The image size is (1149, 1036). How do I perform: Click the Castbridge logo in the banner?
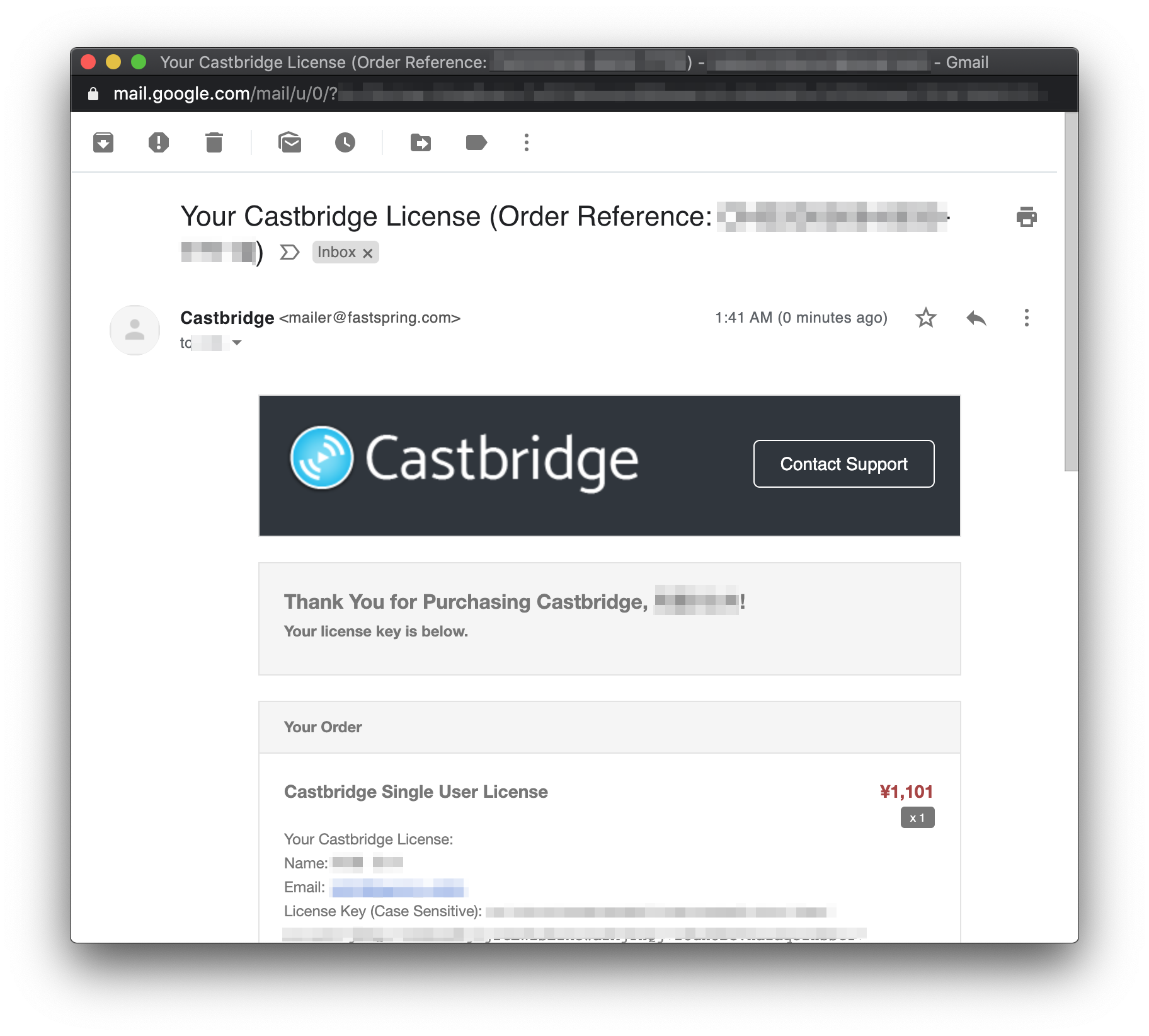coord(464,460)
